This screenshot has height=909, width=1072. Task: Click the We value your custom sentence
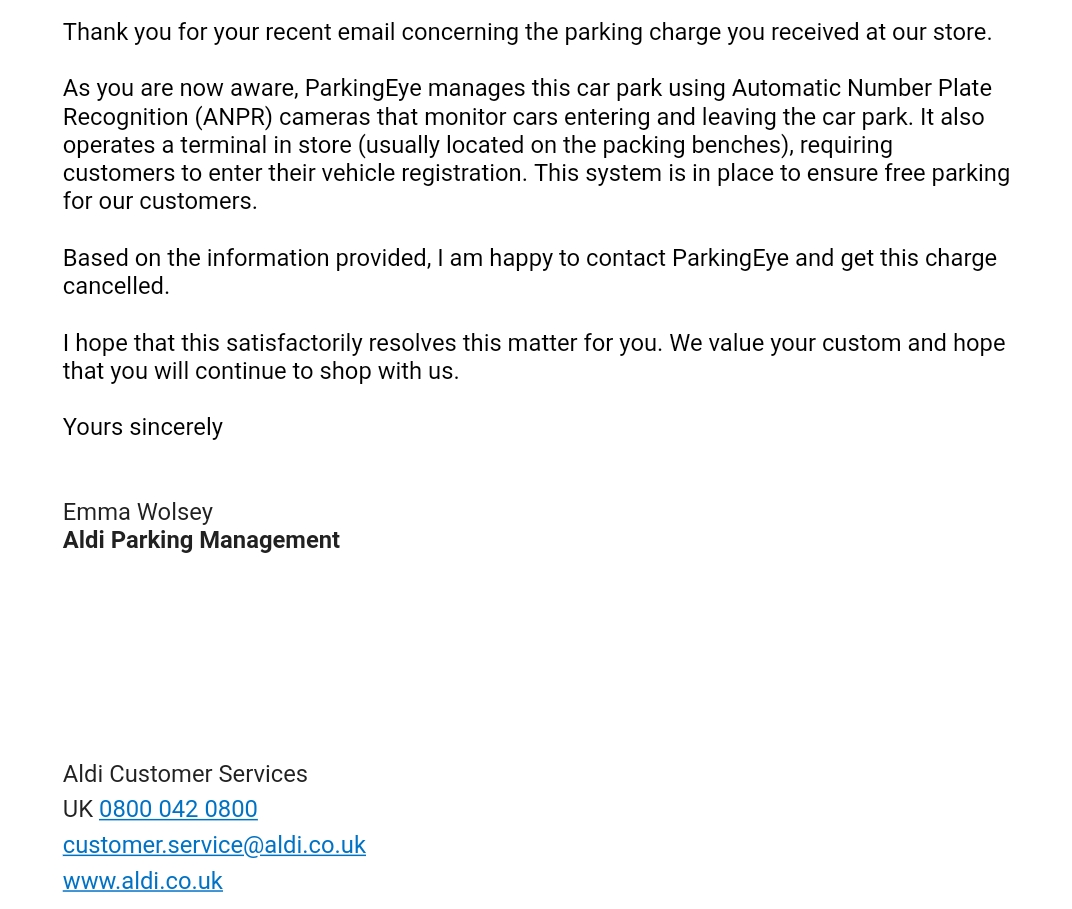837,343
